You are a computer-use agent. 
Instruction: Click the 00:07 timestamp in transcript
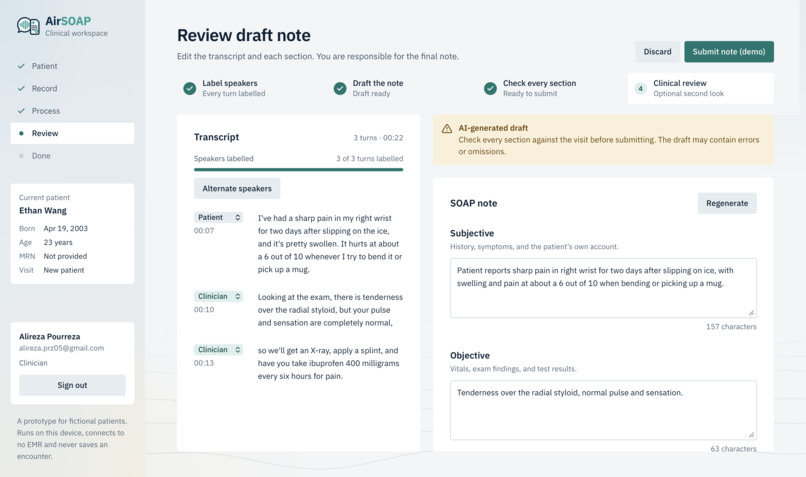pyautogui.click(x=204, y=230)
